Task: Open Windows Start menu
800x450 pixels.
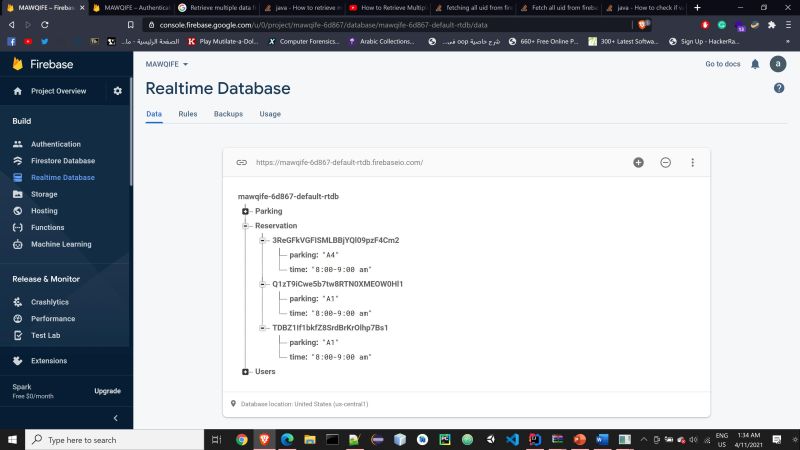Action: pyautogui.click(x=12, y=439)
